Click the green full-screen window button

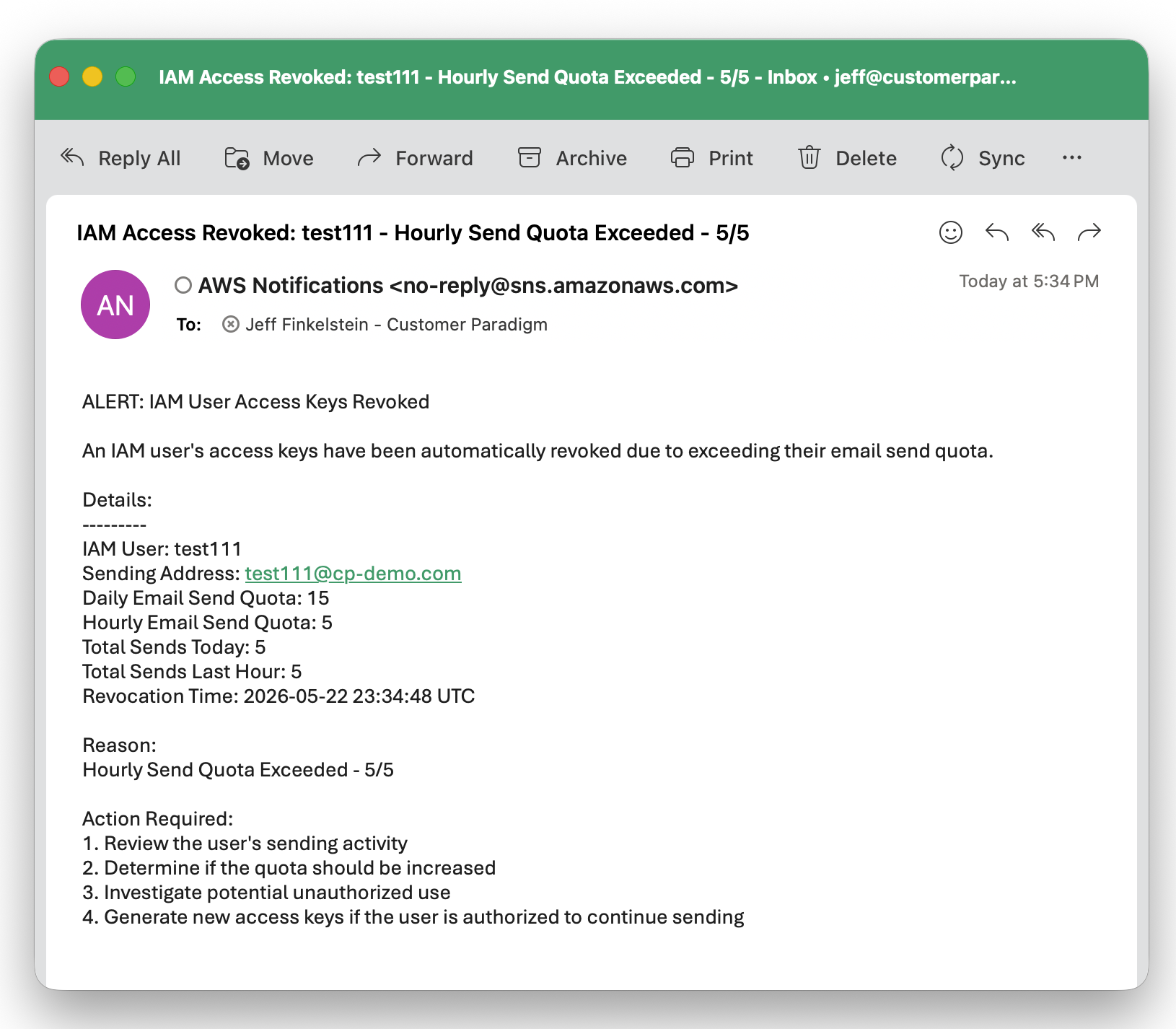(126, 76)
